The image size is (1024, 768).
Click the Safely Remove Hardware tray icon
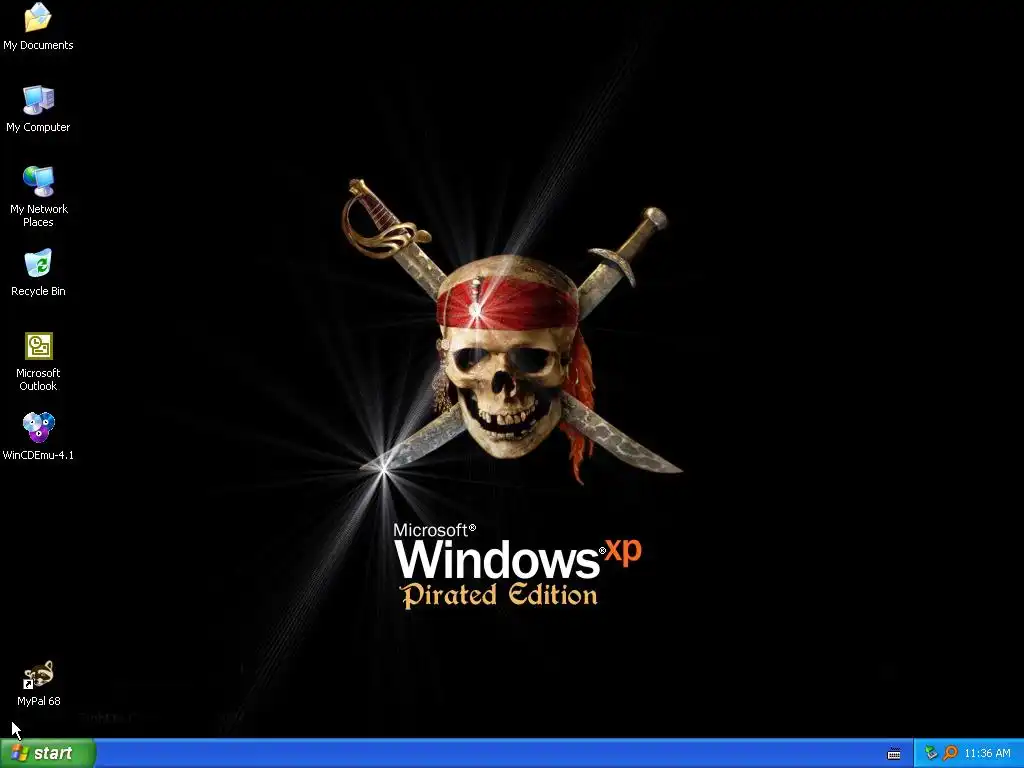coord(931,753)
